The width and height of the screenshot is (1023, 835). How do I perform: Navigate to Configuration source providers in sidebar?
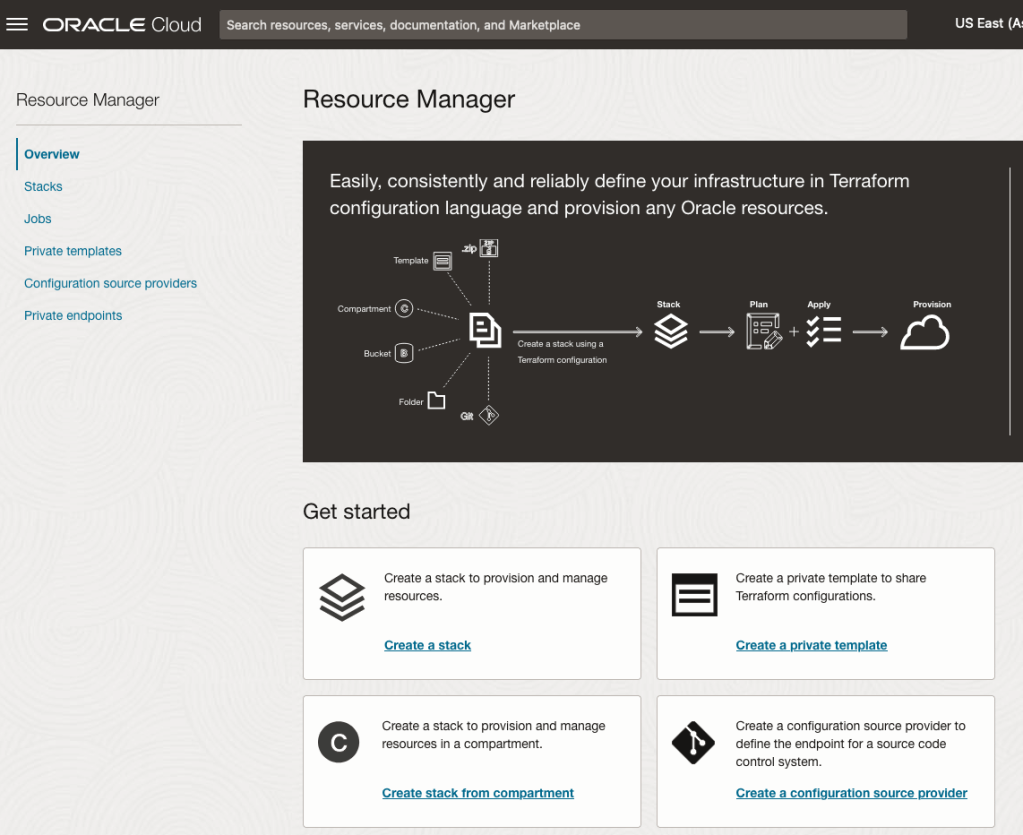coord(110,283)
